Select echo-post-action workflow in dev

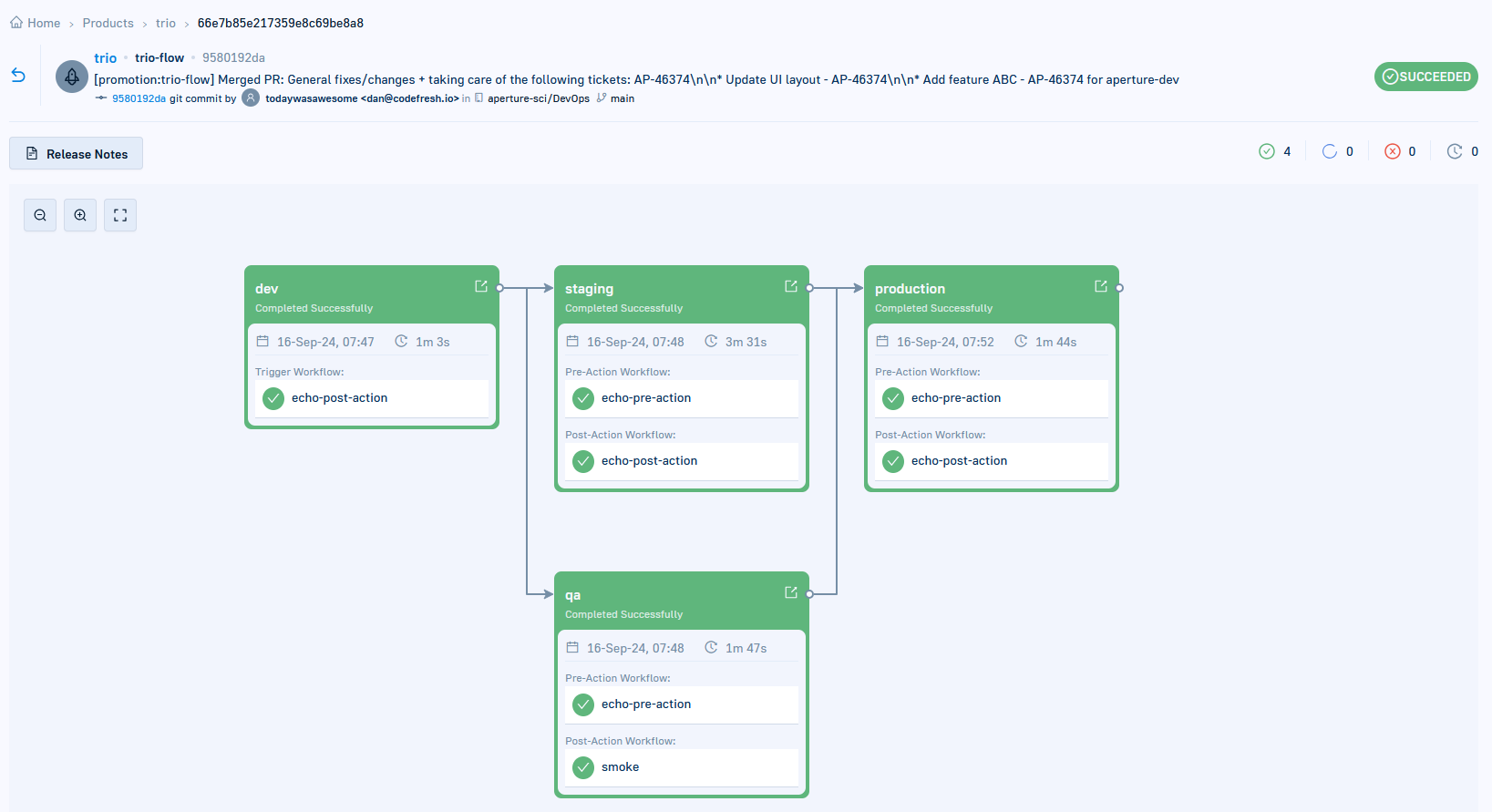(x=372, y=398)
